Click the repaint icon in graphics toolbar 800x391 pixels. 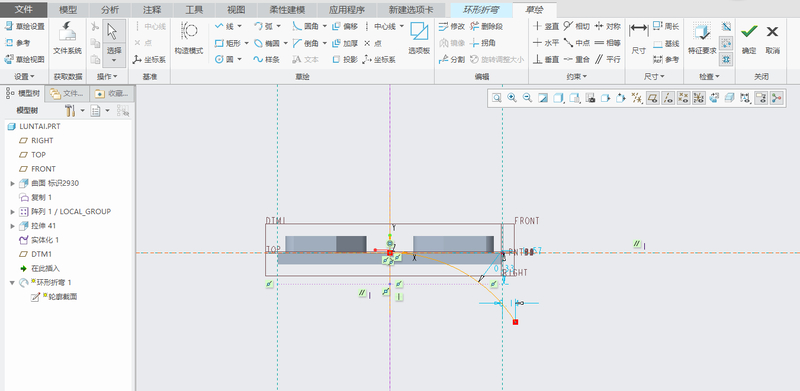click(543, 98)
